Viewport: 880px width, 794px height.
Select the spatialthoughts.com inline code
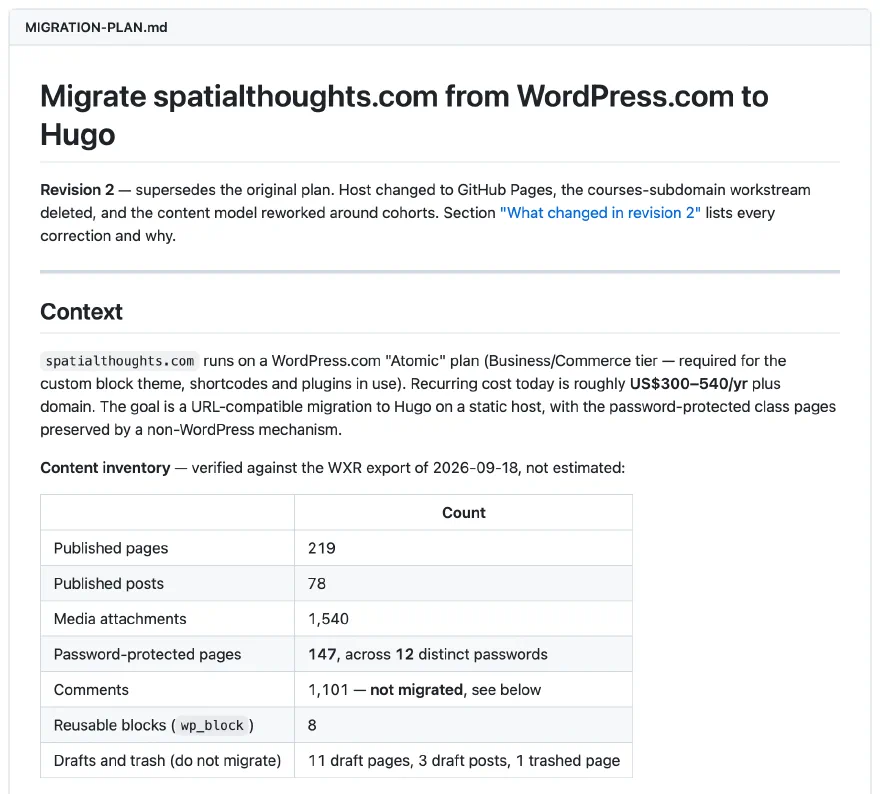click(120, 361)
